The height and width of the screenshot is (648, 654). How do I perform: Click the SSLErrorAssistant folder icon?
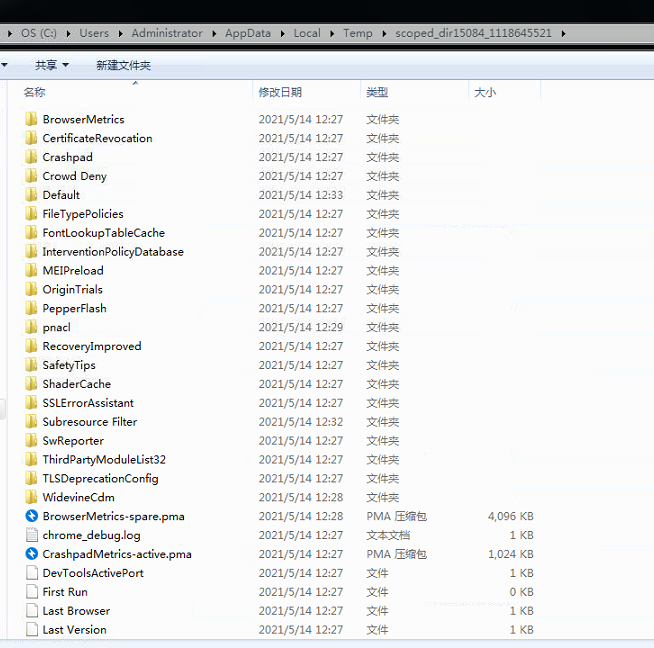pyautogui.click(x=31, y=403)
